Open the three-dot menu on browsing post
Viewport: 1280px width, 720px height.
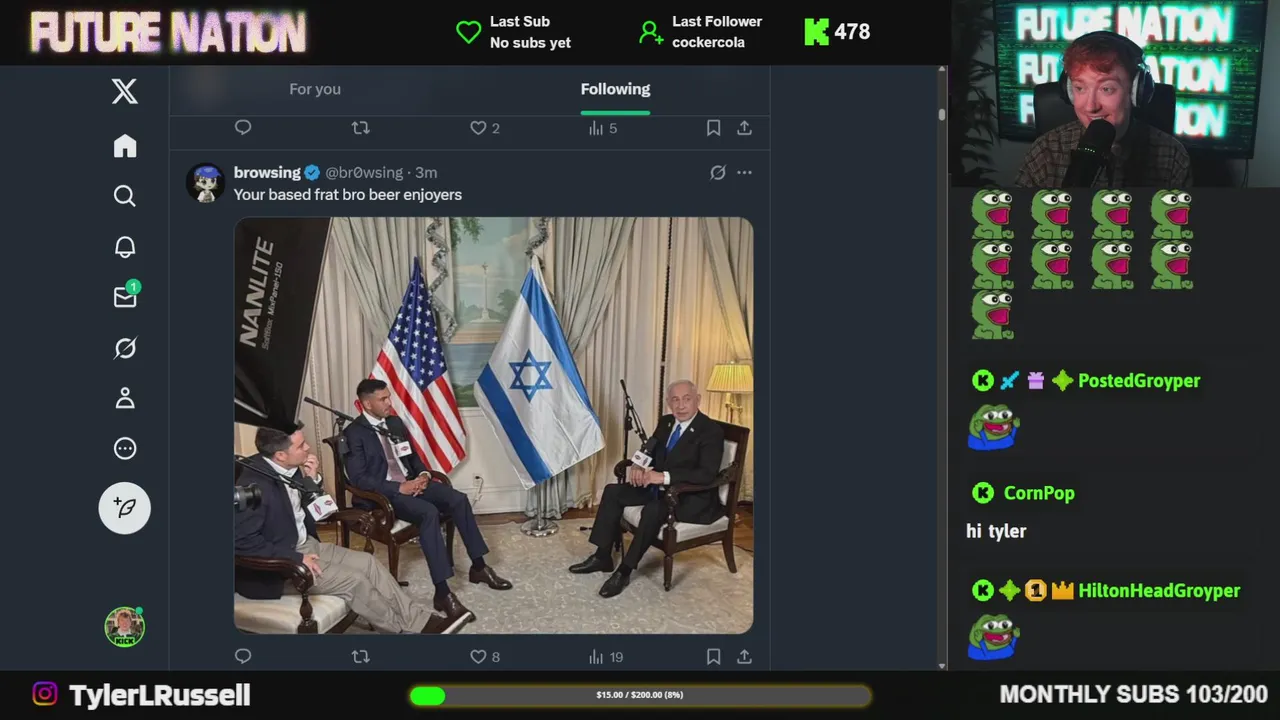click(744, 173)
